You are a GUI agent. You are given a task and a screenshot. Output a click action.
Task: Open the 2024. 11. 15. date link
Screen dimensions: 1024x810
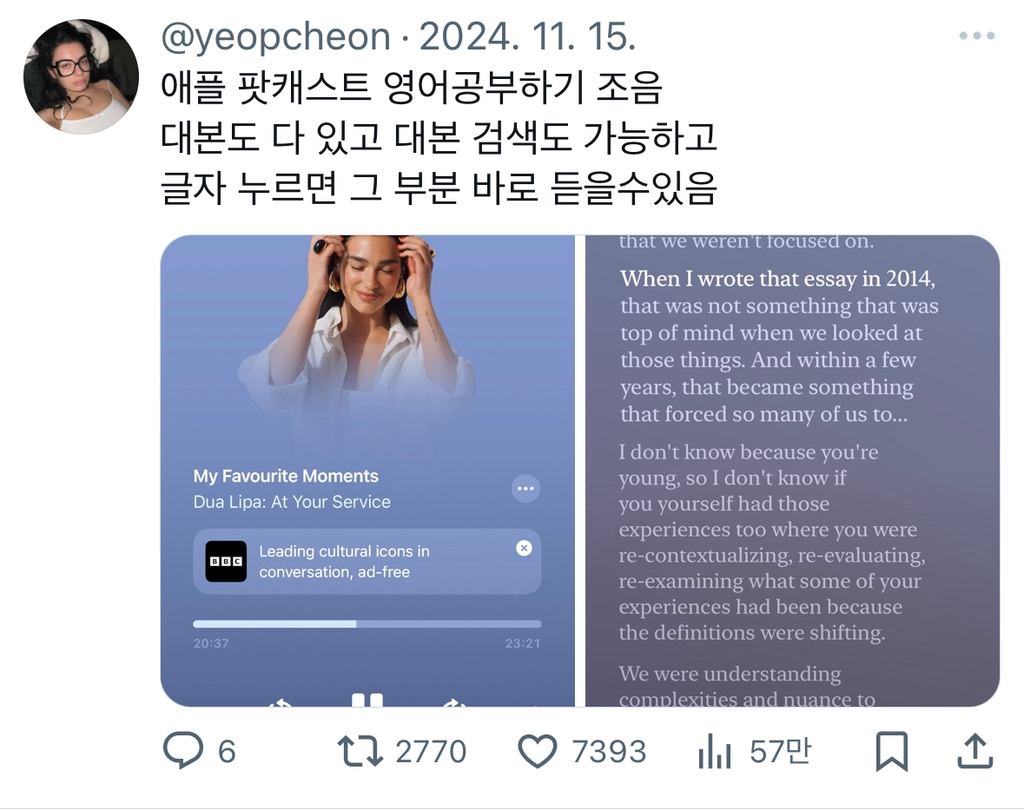pyautogui.click(x=528, y=37)
